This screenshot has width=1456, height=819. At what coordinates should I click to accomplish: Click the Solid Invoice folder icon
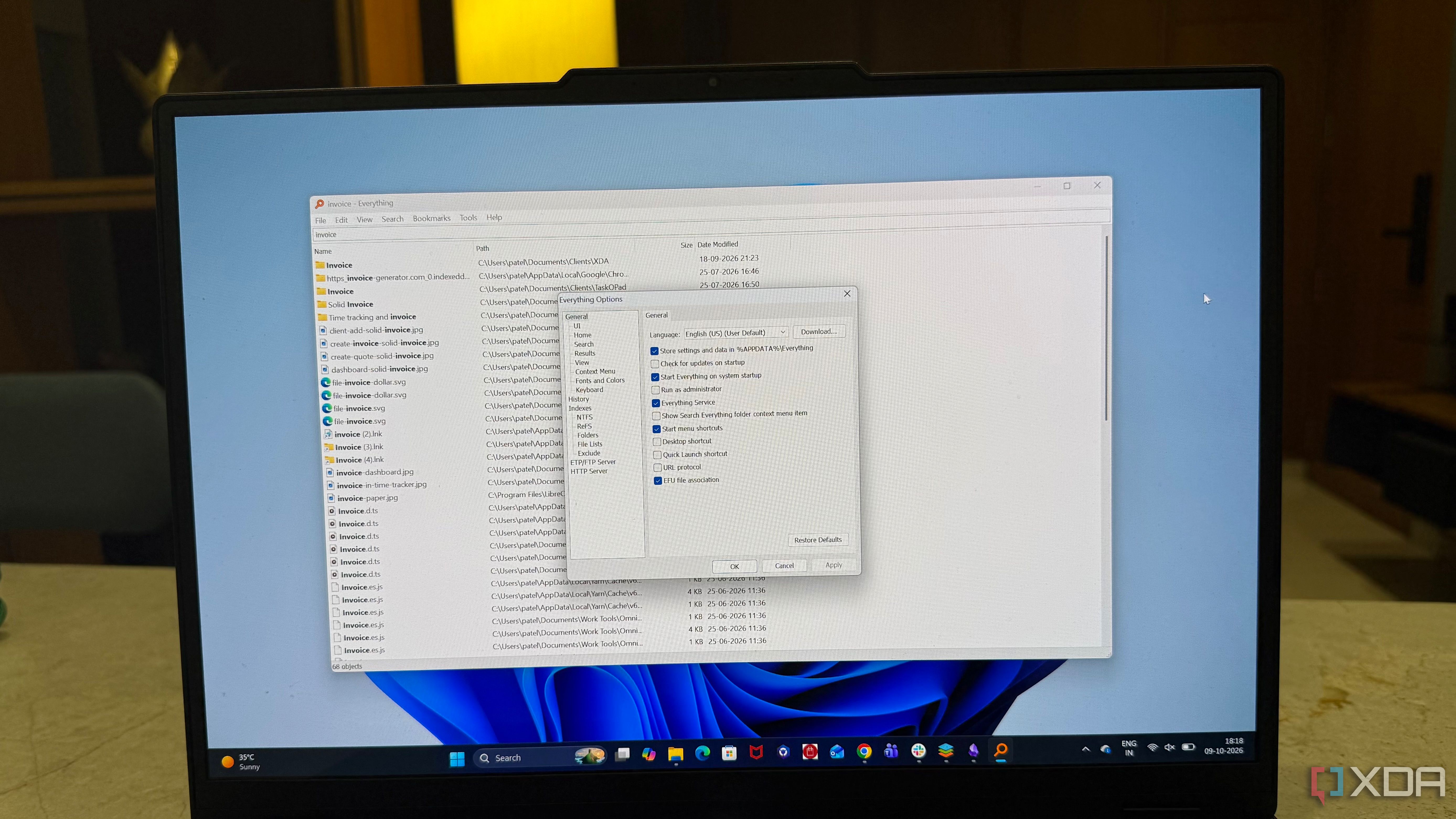(x=322, y=305)
